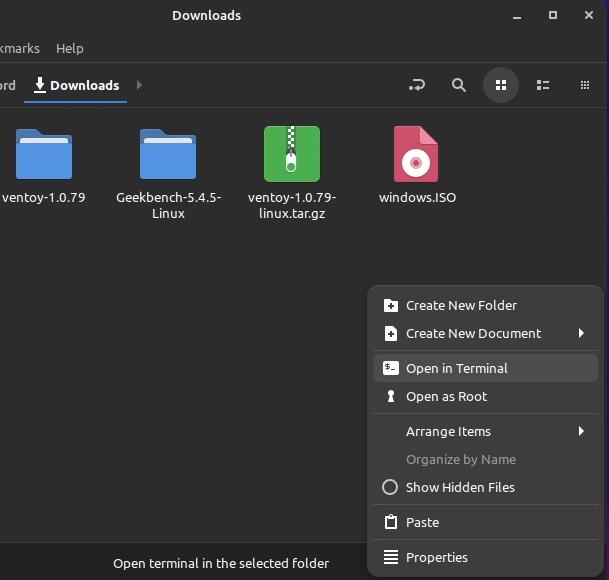
Task: Select the Downloads path bar button
Action: (x=76, y=85)
